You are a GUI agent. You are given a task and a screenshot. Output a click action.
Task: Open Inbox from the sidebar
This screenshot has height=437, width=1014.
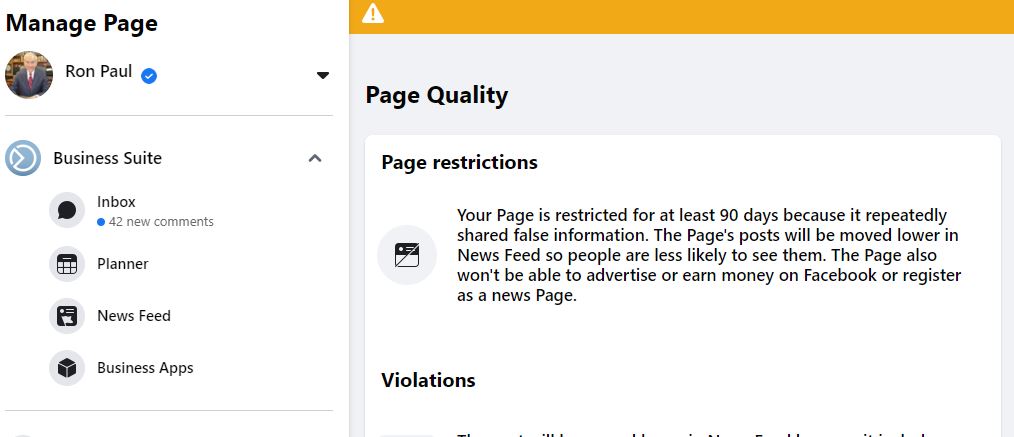[116, 202]
